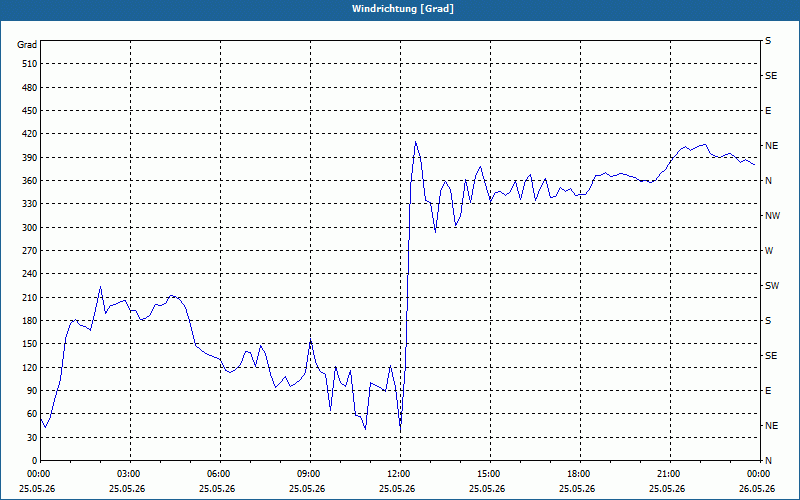Select the 'Grad' unit label on the axis
This screenshot has height=500, width=800.
click(x=27, y=45)
